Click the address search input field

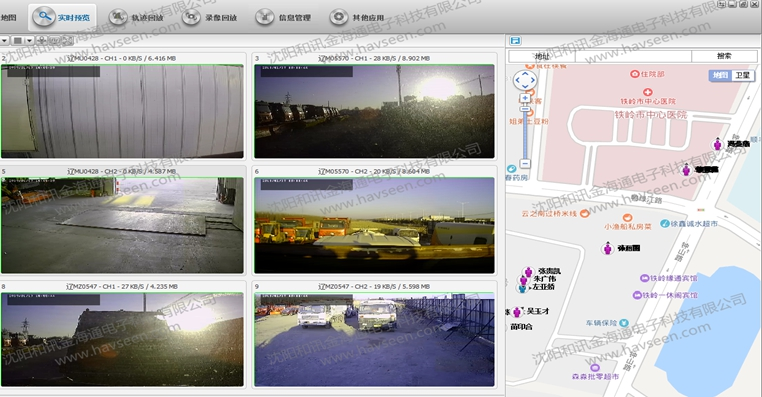point(633,56)
